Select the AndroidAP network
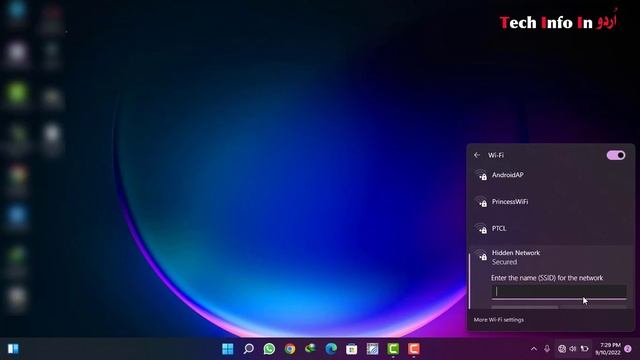Viewport: 640px width, 360px height. tap(550, 175)
